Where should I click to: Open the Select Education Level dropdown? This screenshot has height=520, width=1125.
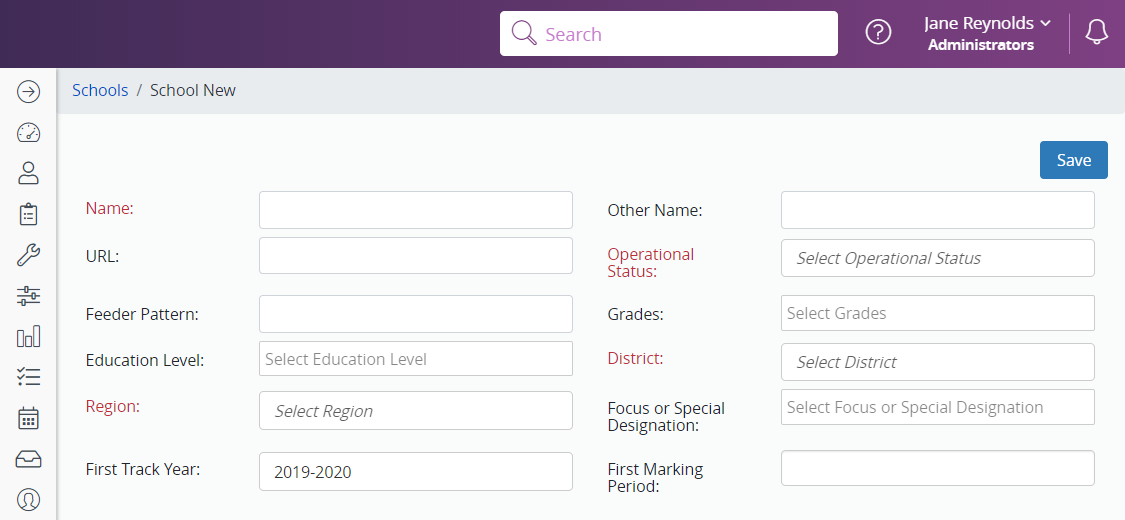pyautogui.click(x=415, y=359)
